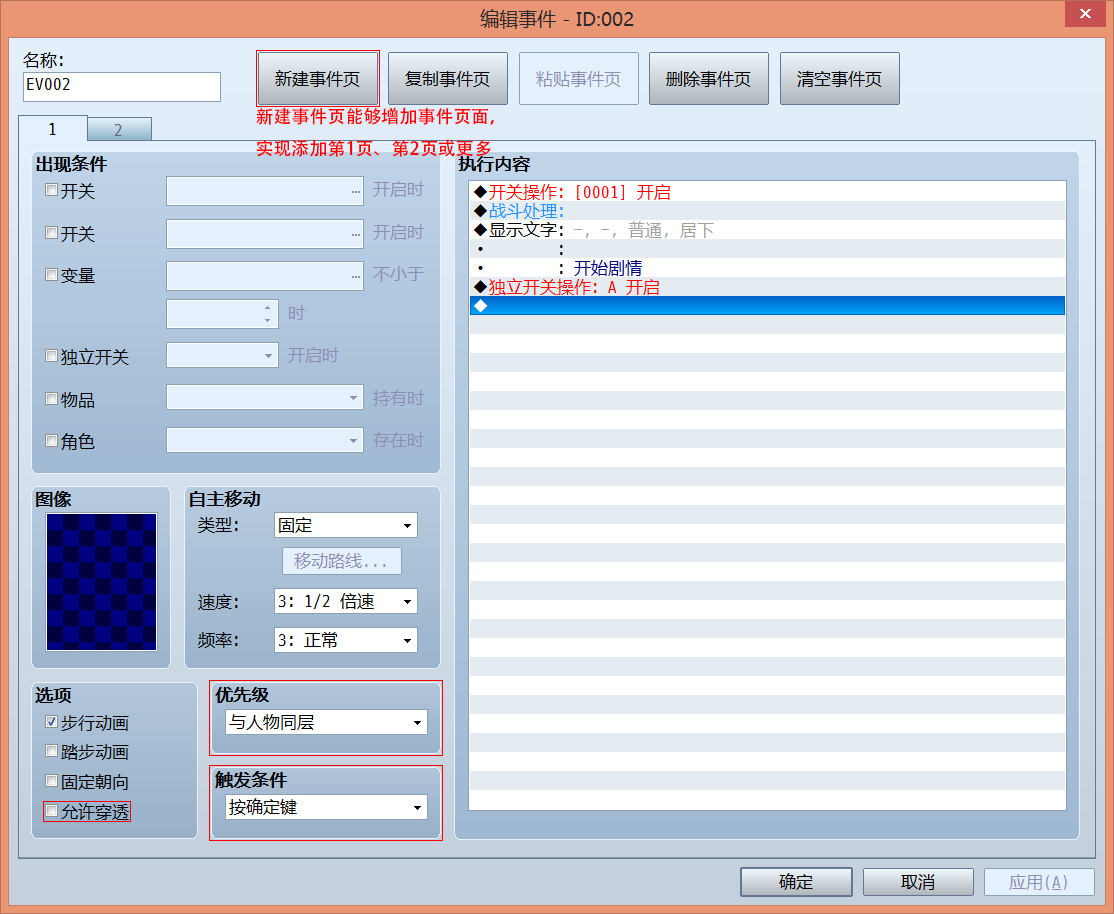Switch to event page tab 1
This screenshot has width=1114, height=914.
pyautogui.click(x=53, y=129)
